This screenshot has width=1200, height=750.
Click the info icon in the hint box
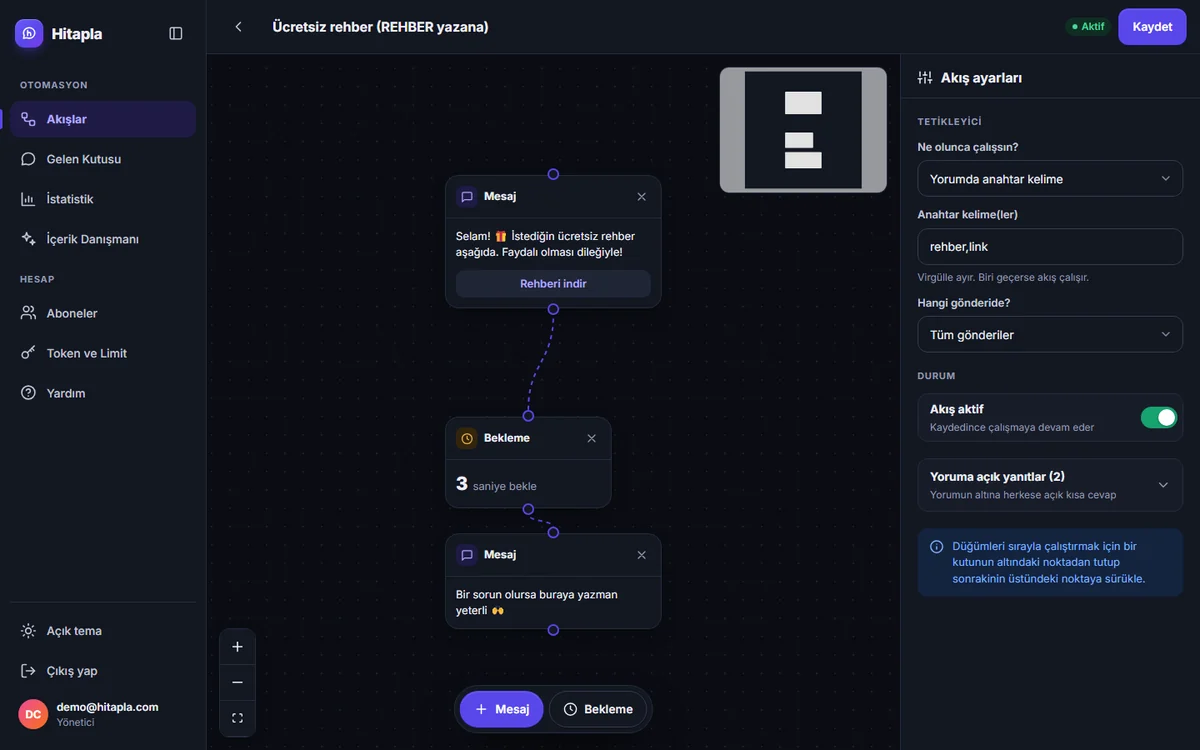(937, 547)
